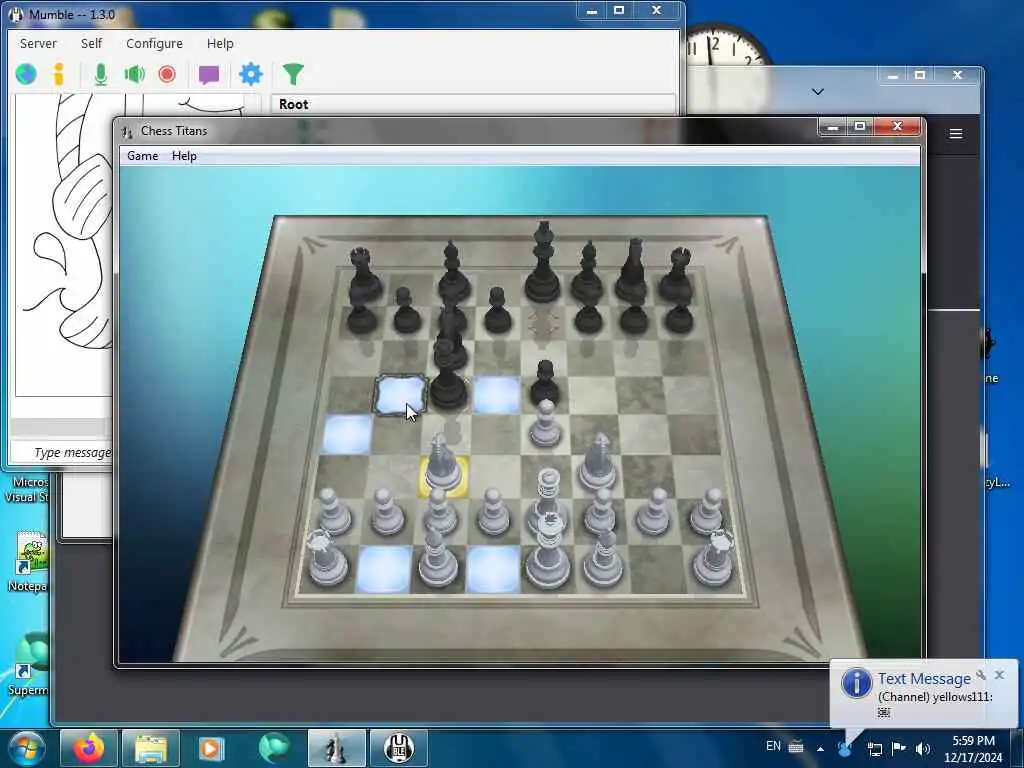Mute microphone in Mumble toolbar
1024x768 pixels.
[101, 74]
